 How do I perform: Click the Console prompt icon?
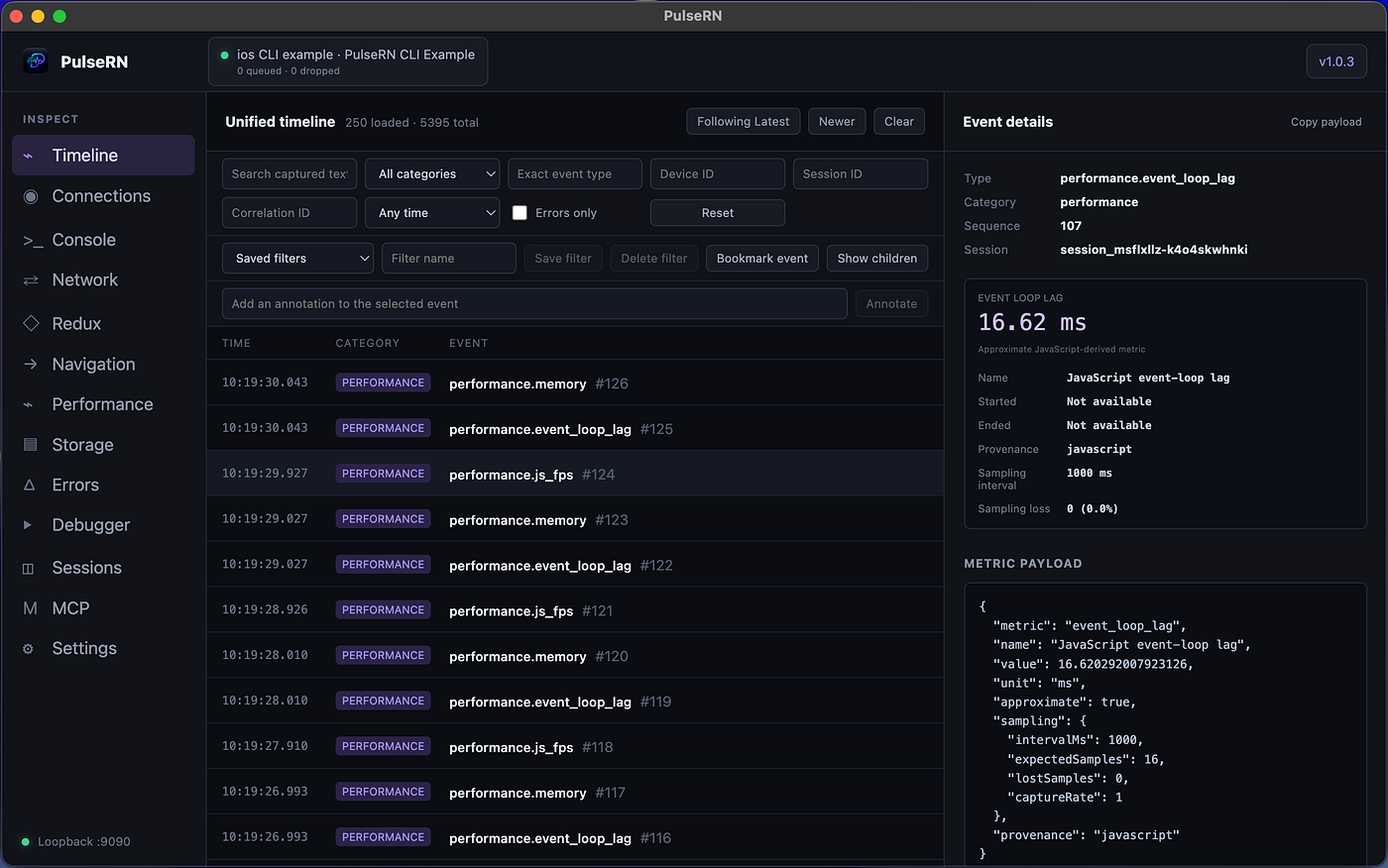(33, 240)
